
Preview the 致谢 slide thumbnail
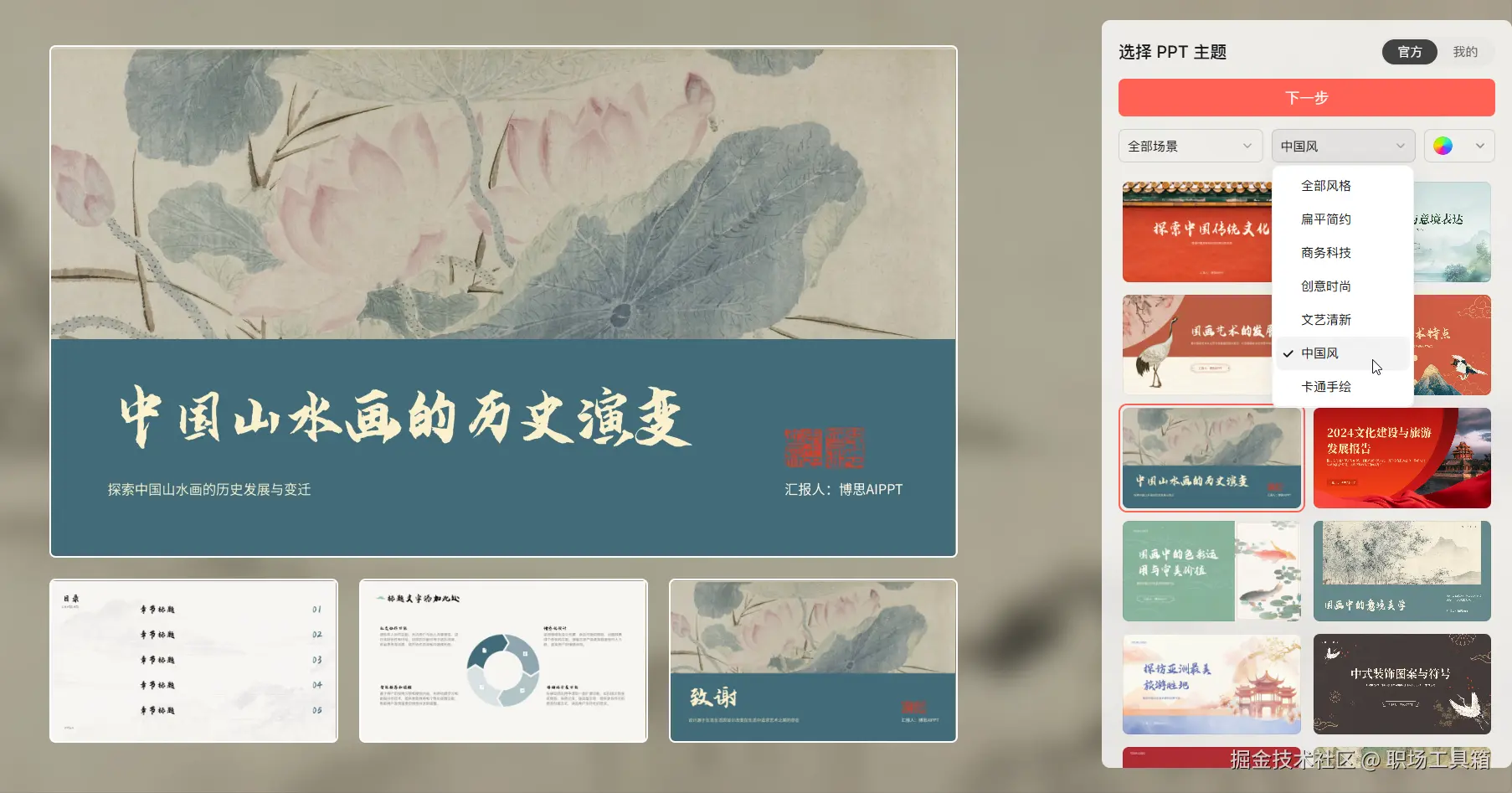[x=812, y=660]
